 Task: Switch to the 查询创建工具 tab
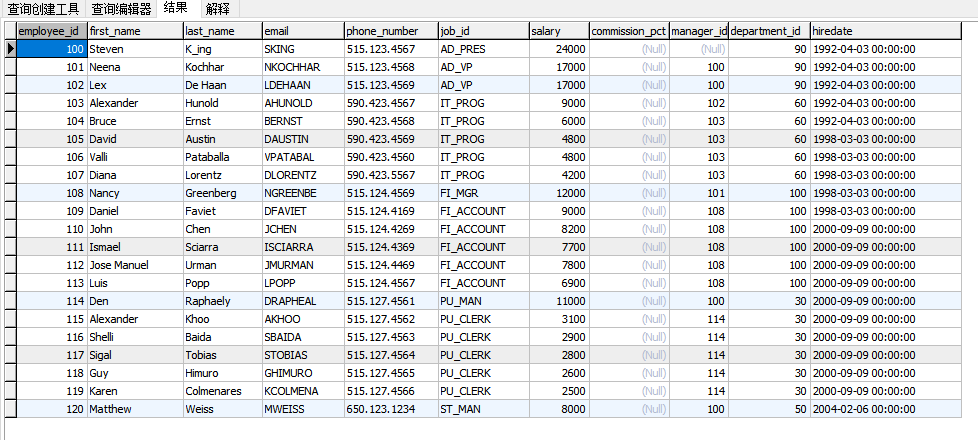coord(43,9)
